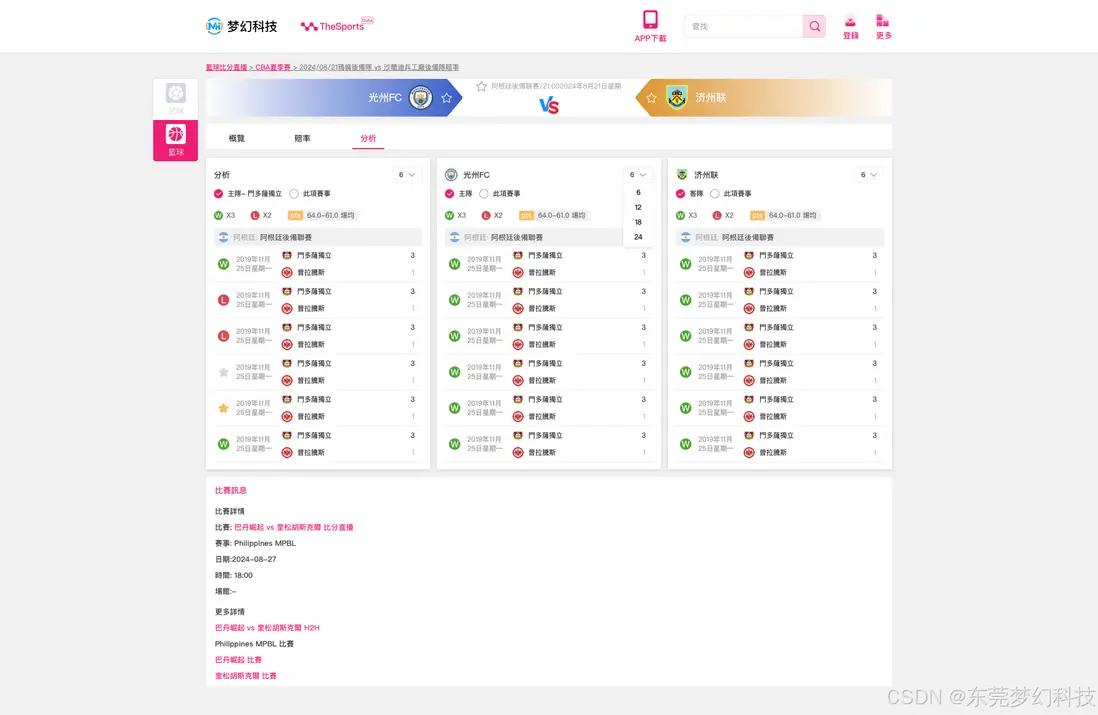1098x715 pixels.
Task: Click the 光州FC name in blue banner
Action: point(385,97)
